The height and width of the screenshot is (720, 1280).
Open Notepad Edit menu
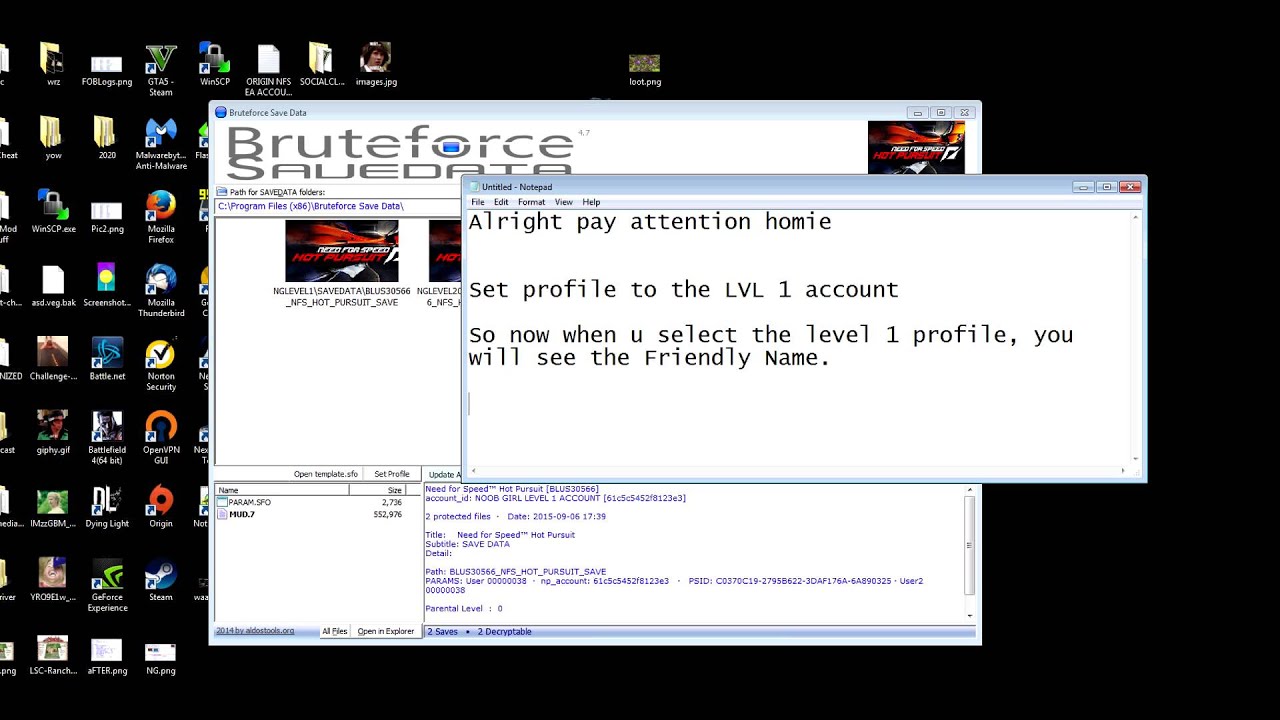point(501,202)
